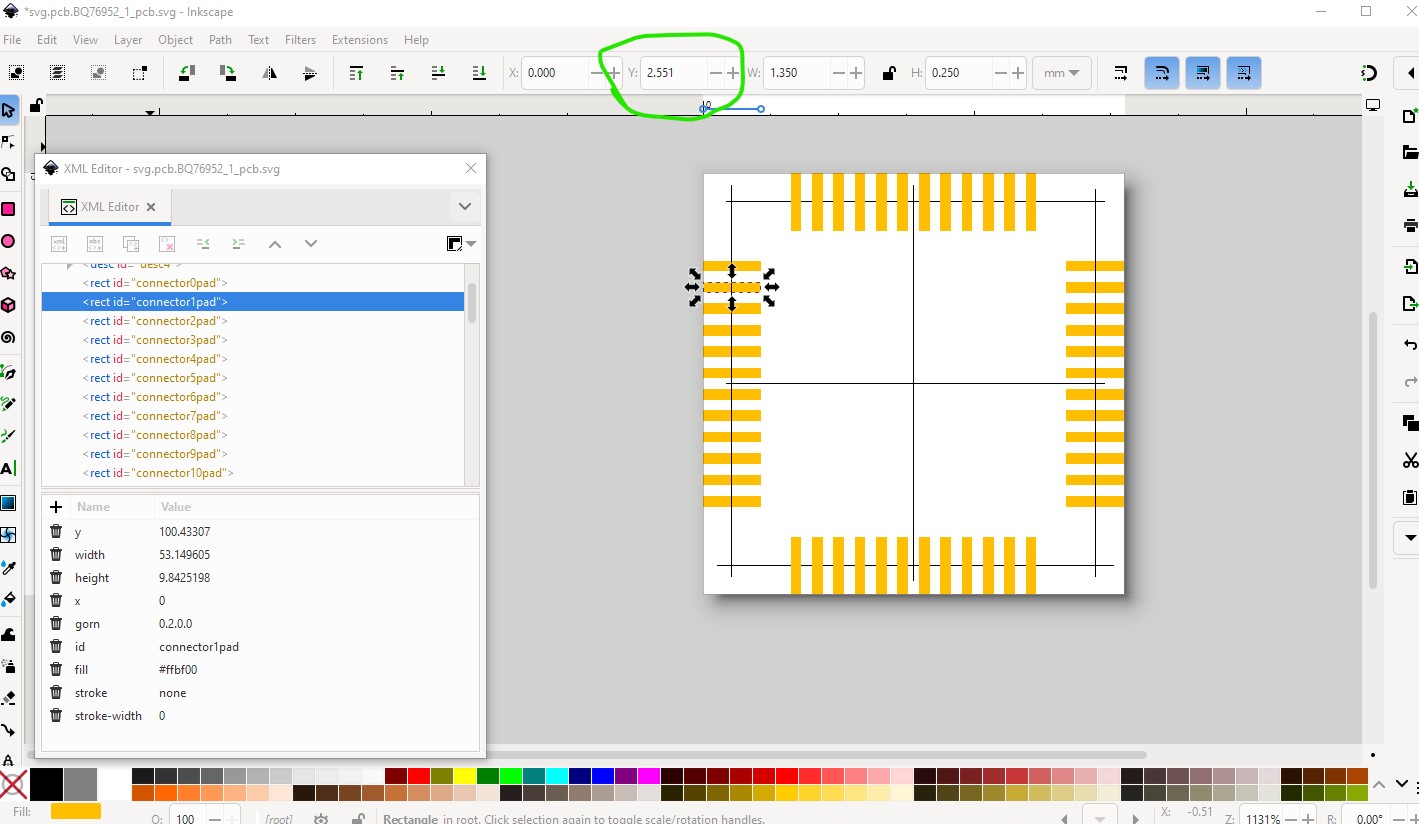The width and height of the screenshot is (1419, 824).
Task: Open the Edit menu
Action: click(x=47, y=40)
